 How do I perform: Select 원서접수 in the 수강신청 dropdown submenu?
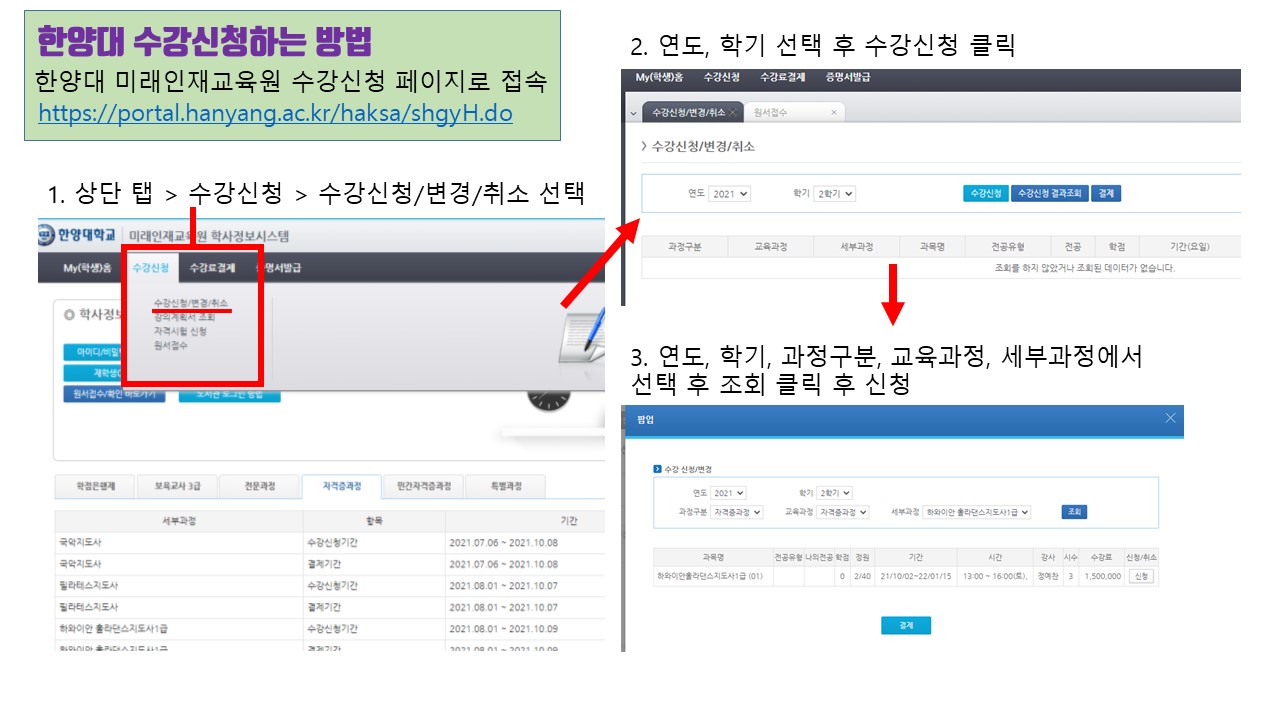point(170,345)
